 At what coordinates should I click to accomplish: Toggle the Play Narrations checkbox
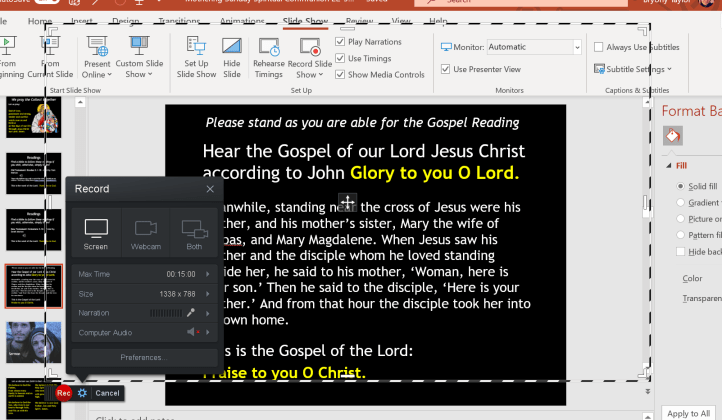coord(342,43)
